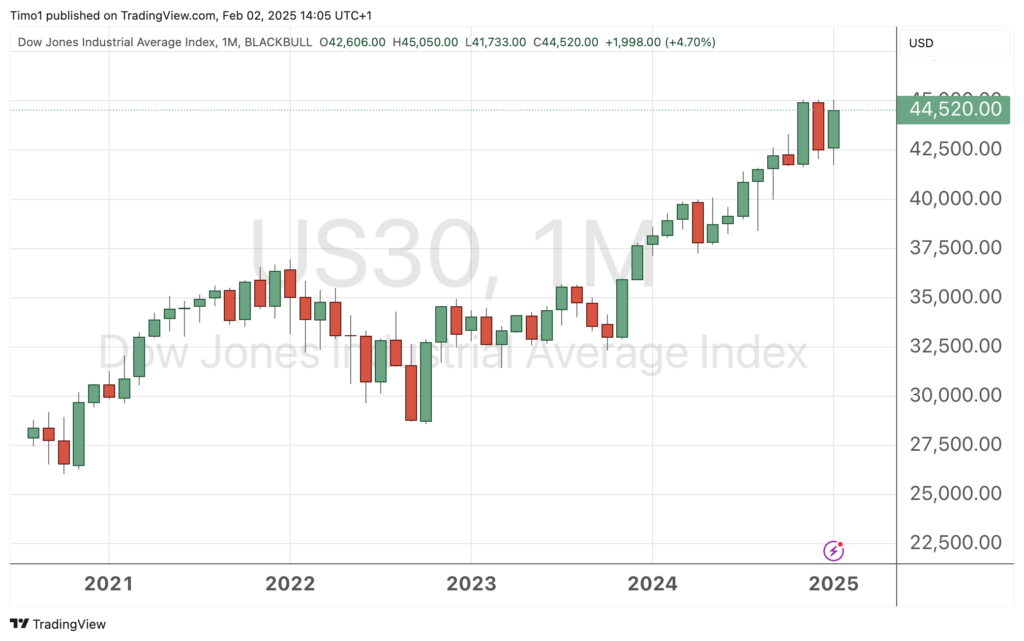Click the 25,000.00 price axis label

pos(955,493)
